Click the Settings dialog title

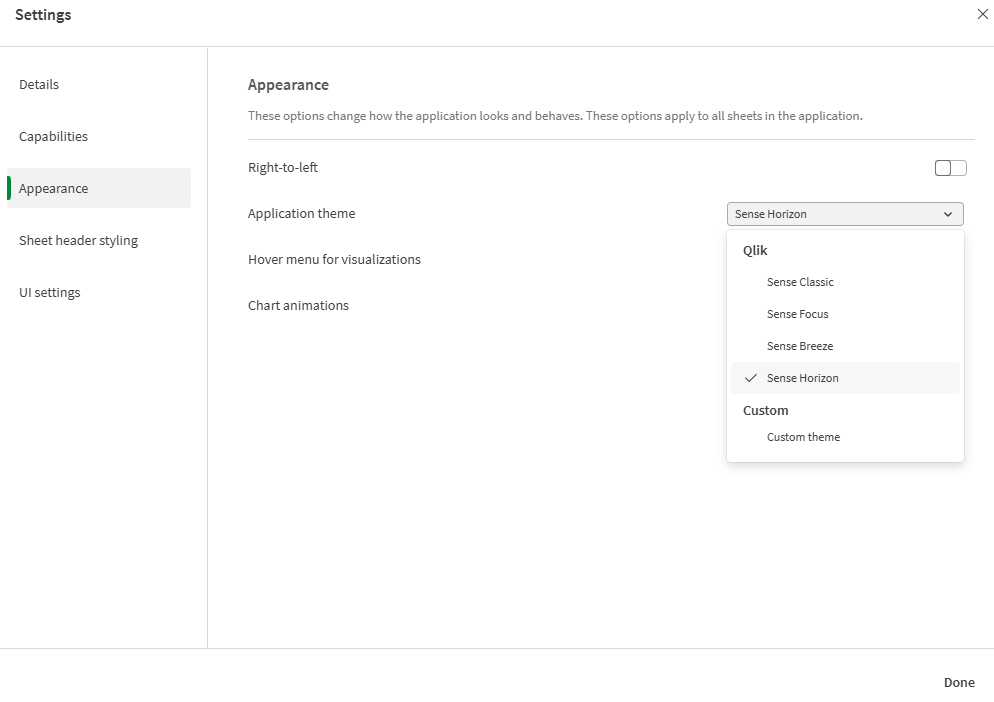click(x=43, y=14)
